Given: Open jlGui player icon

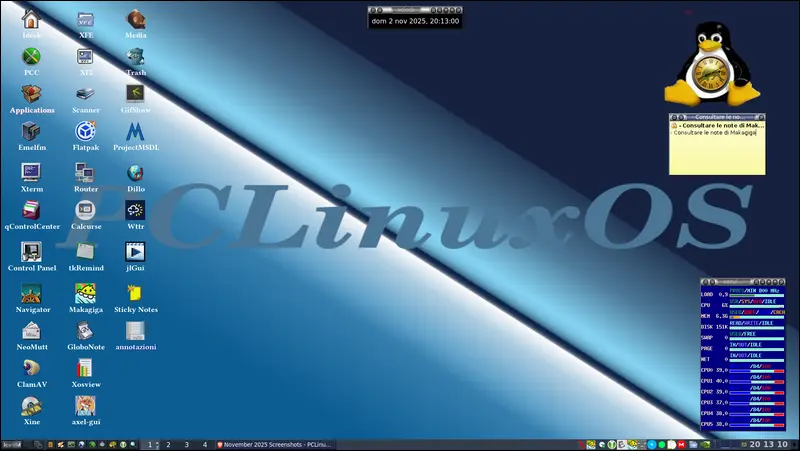Looking at the screenshot, I should (135, 252).
